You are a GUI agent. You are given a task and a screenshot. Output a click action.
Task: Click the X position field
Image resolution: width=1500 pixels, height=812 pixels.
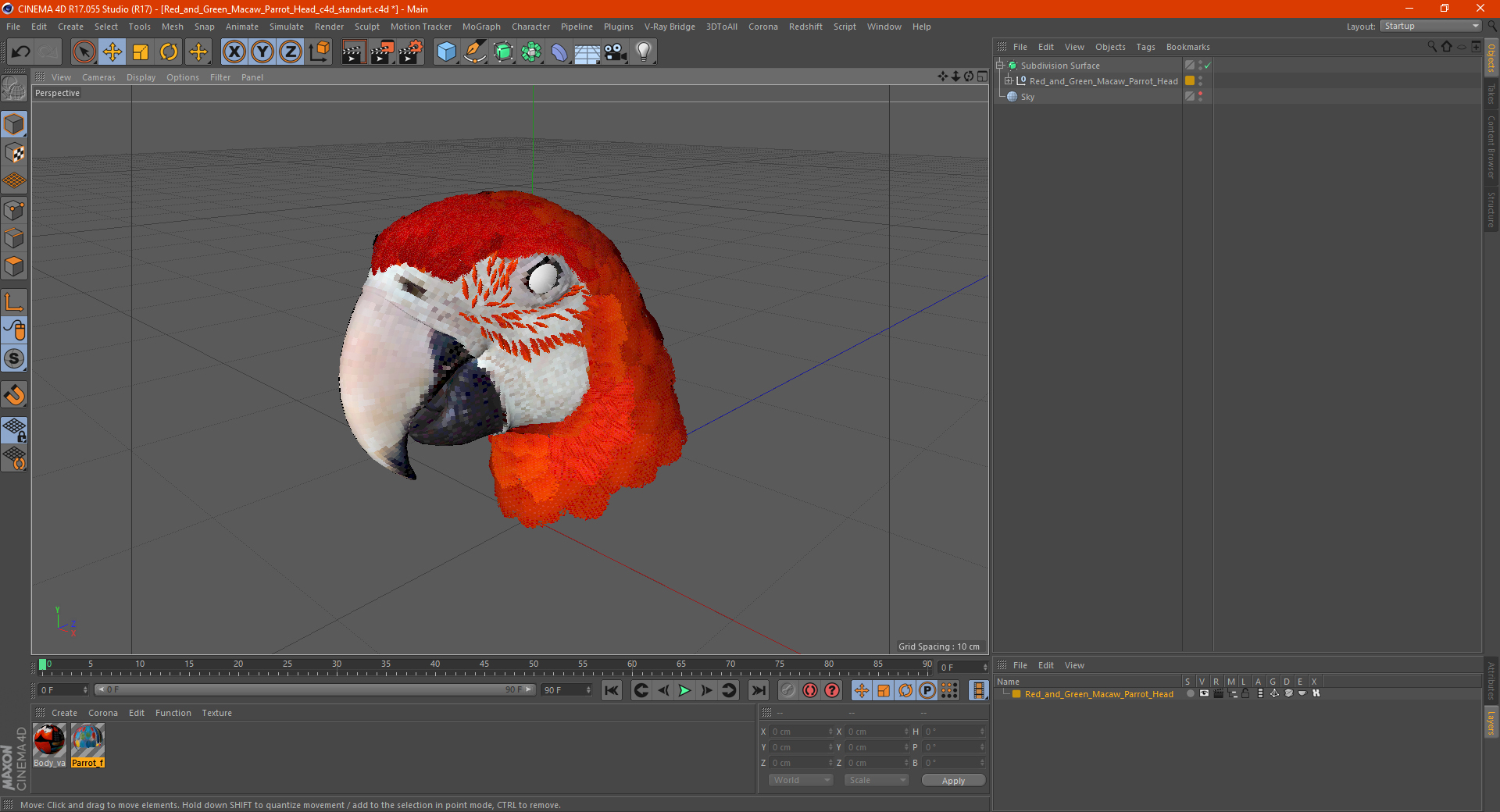tap(802, 732)
